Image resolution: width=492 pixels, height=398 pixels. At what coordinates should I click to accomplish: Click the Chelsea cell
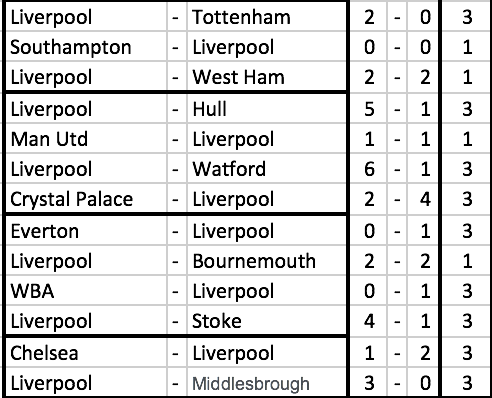[86, 353]
